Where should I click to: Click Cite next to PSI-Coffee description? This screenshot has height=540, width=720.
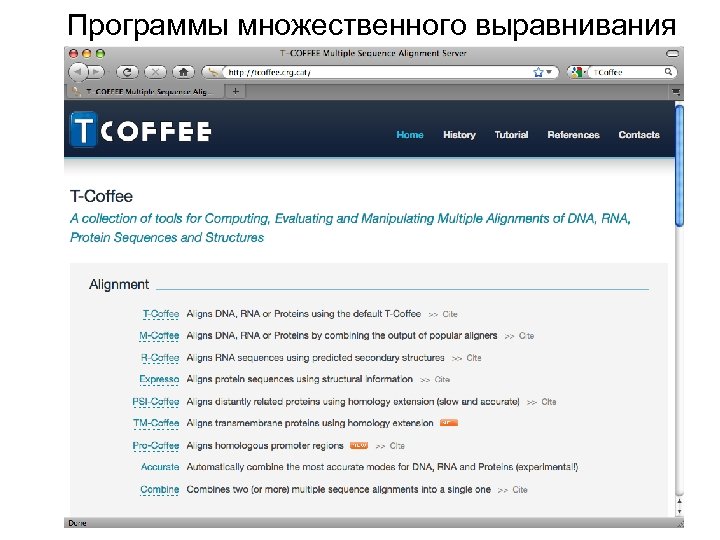pyautogui.click(x=549, y=402)
